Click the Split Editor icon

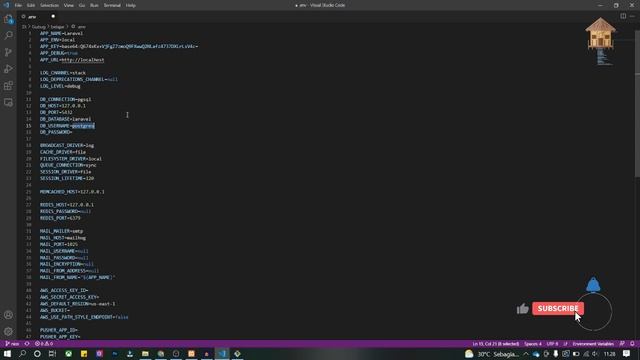pos(623,16)
